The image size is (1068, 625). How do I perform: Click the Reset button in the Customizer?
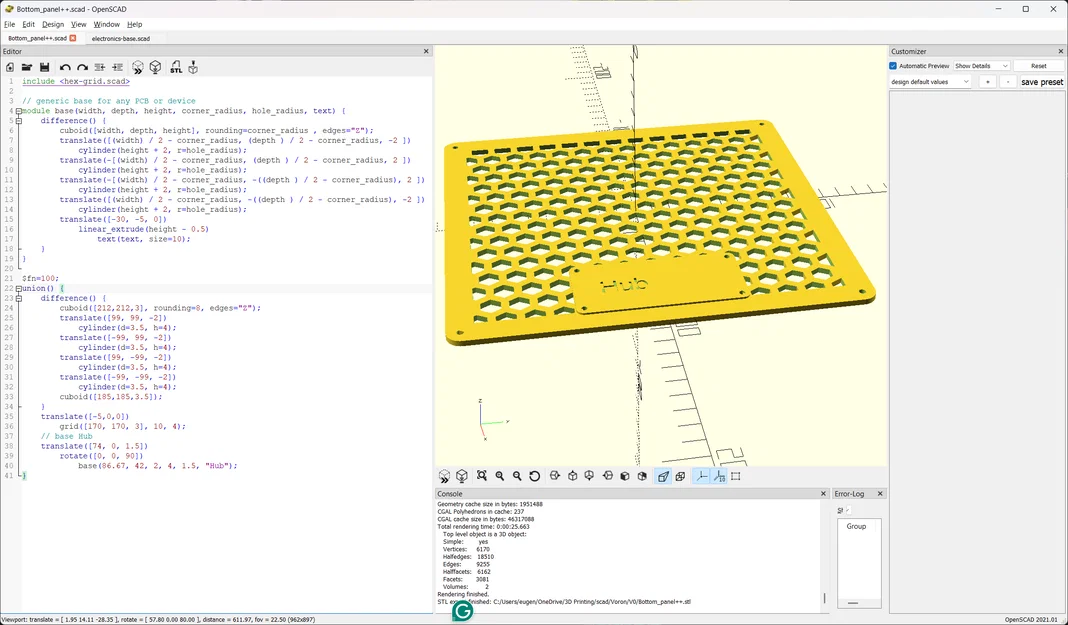[x=1038, y=66]
